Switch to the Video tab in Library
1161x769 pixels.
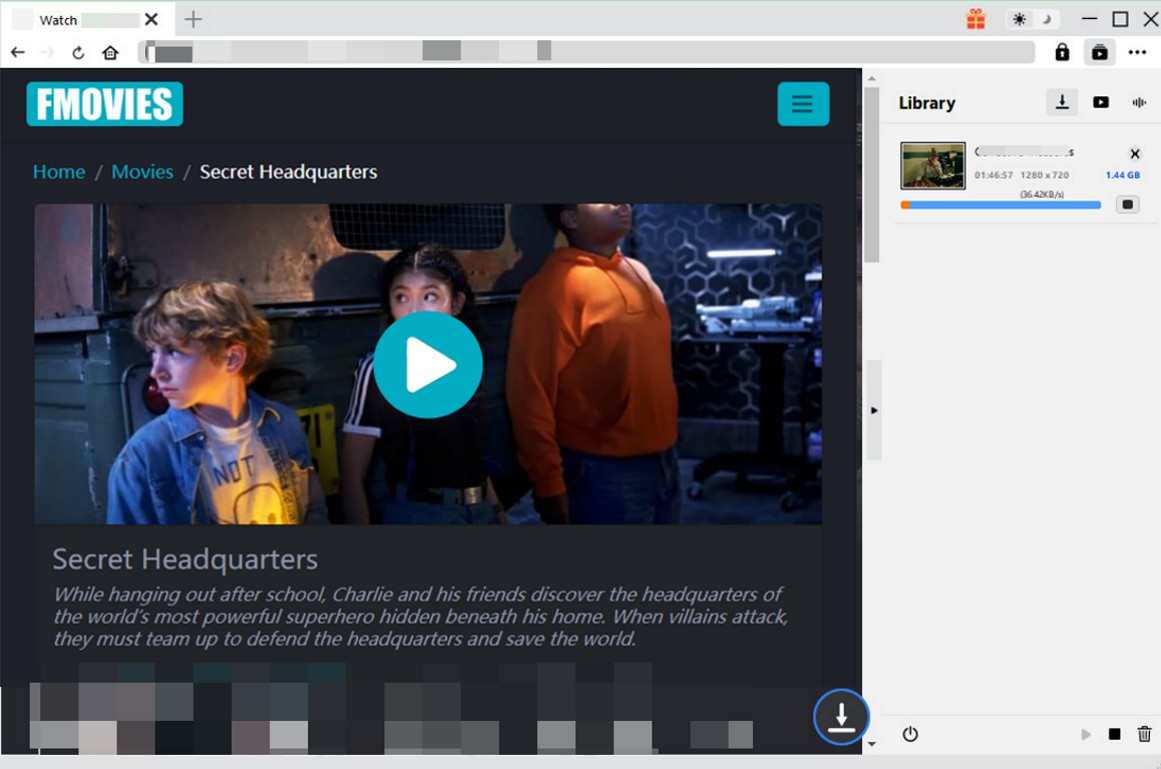click(x=1101, y=102)
